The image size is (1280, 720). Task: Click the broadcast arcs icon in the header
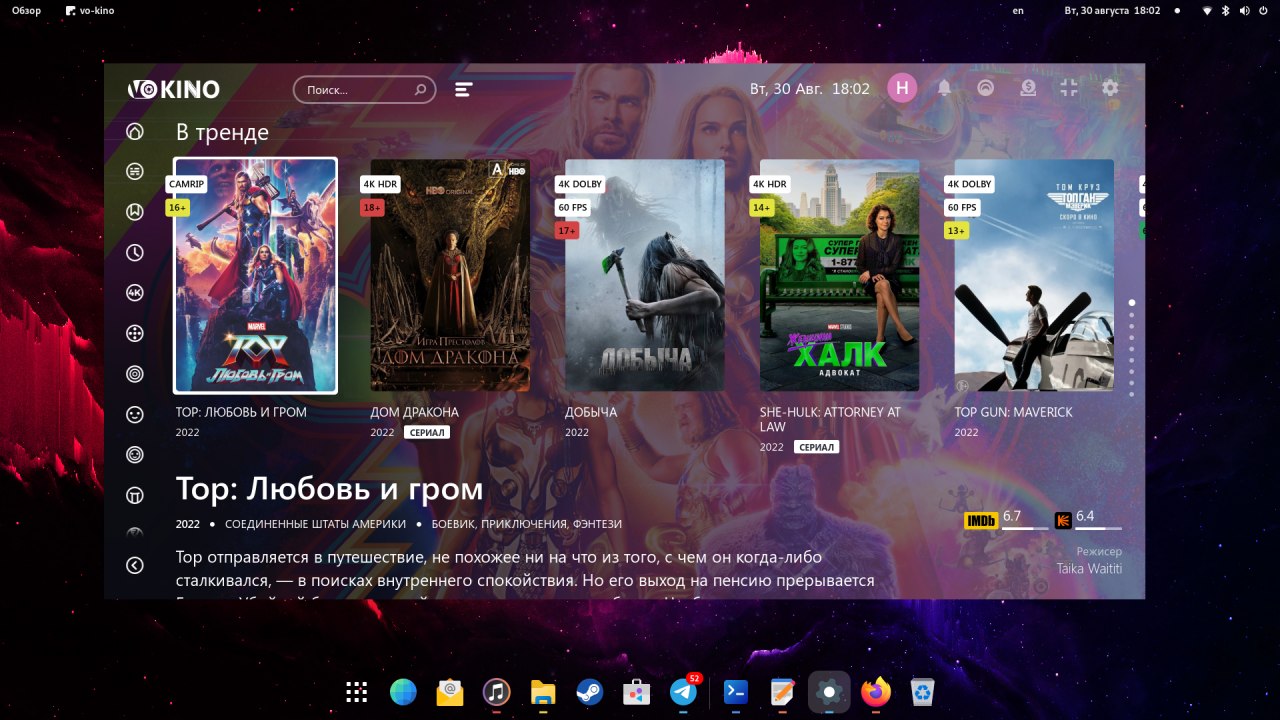986,88
